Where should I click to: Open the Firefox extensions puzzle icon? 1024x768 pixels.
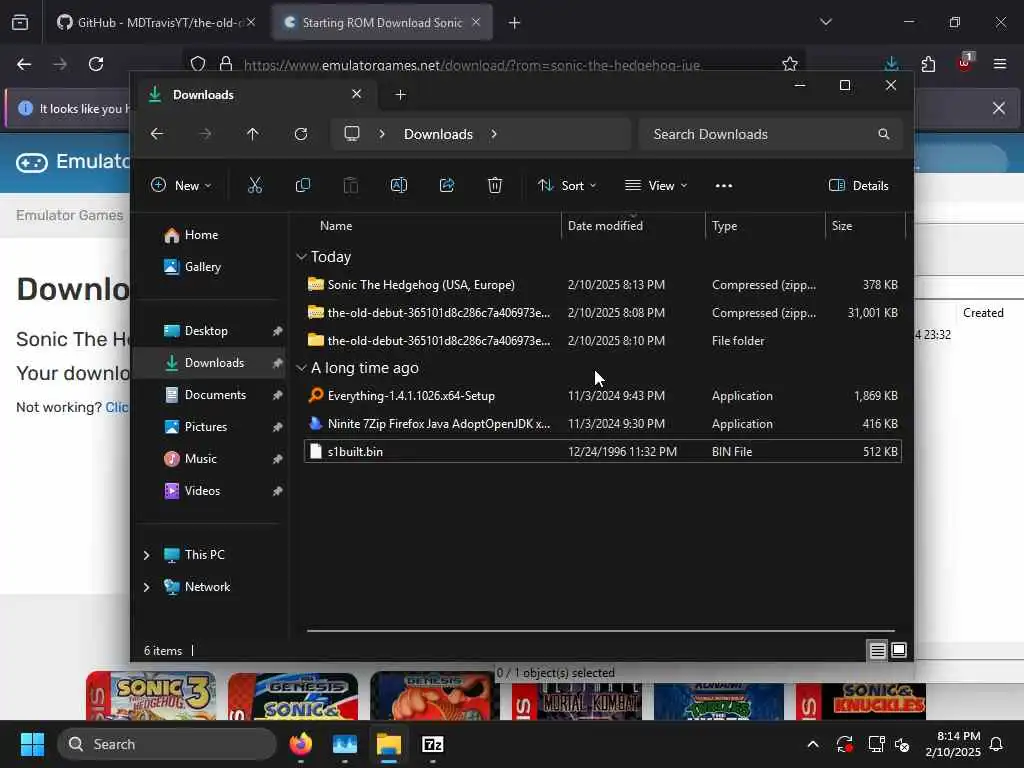tap(928, 64)
